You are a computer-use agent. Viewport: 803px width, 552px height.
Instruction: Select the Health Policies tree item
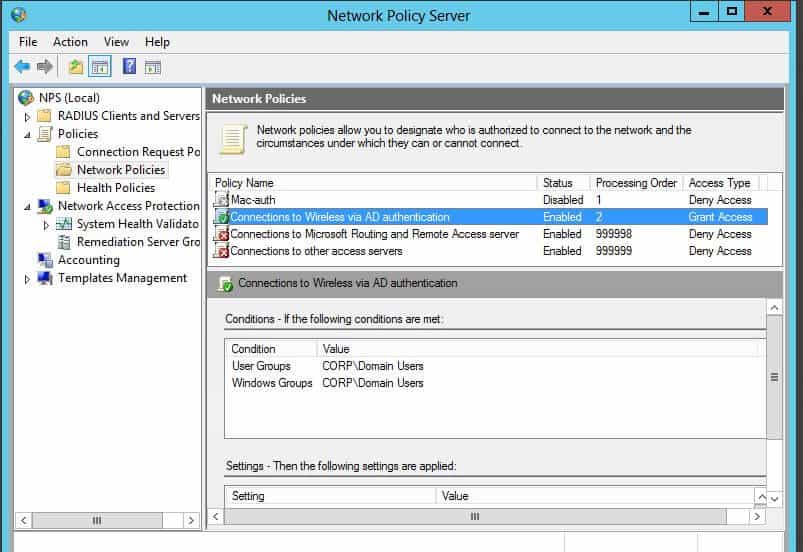(x=116, y=187)
